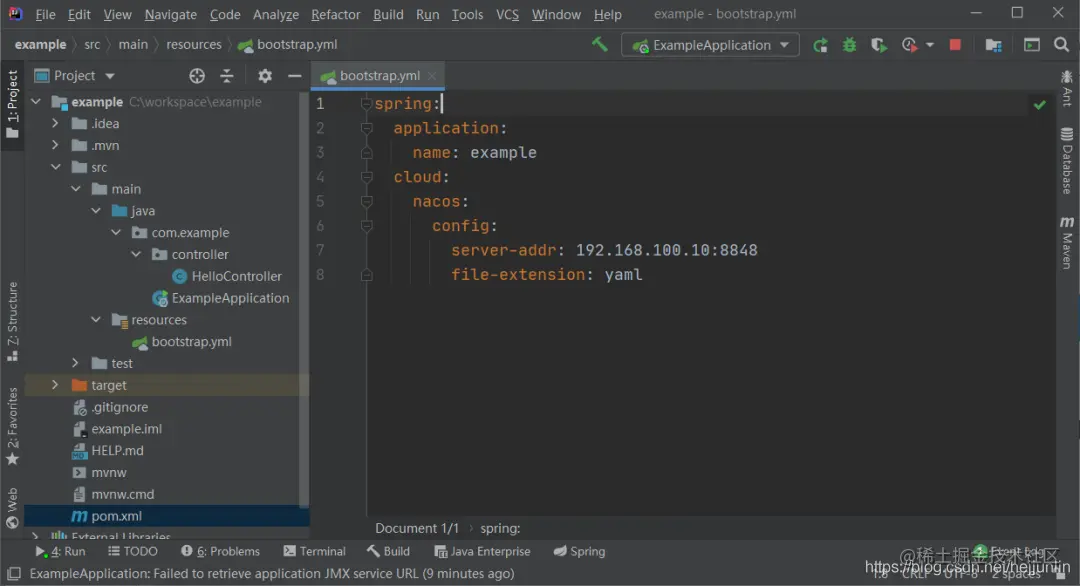This screenshot has width=1080, height=586.
Task: Click the Run Anything window icon
Action: (1031, 45)
